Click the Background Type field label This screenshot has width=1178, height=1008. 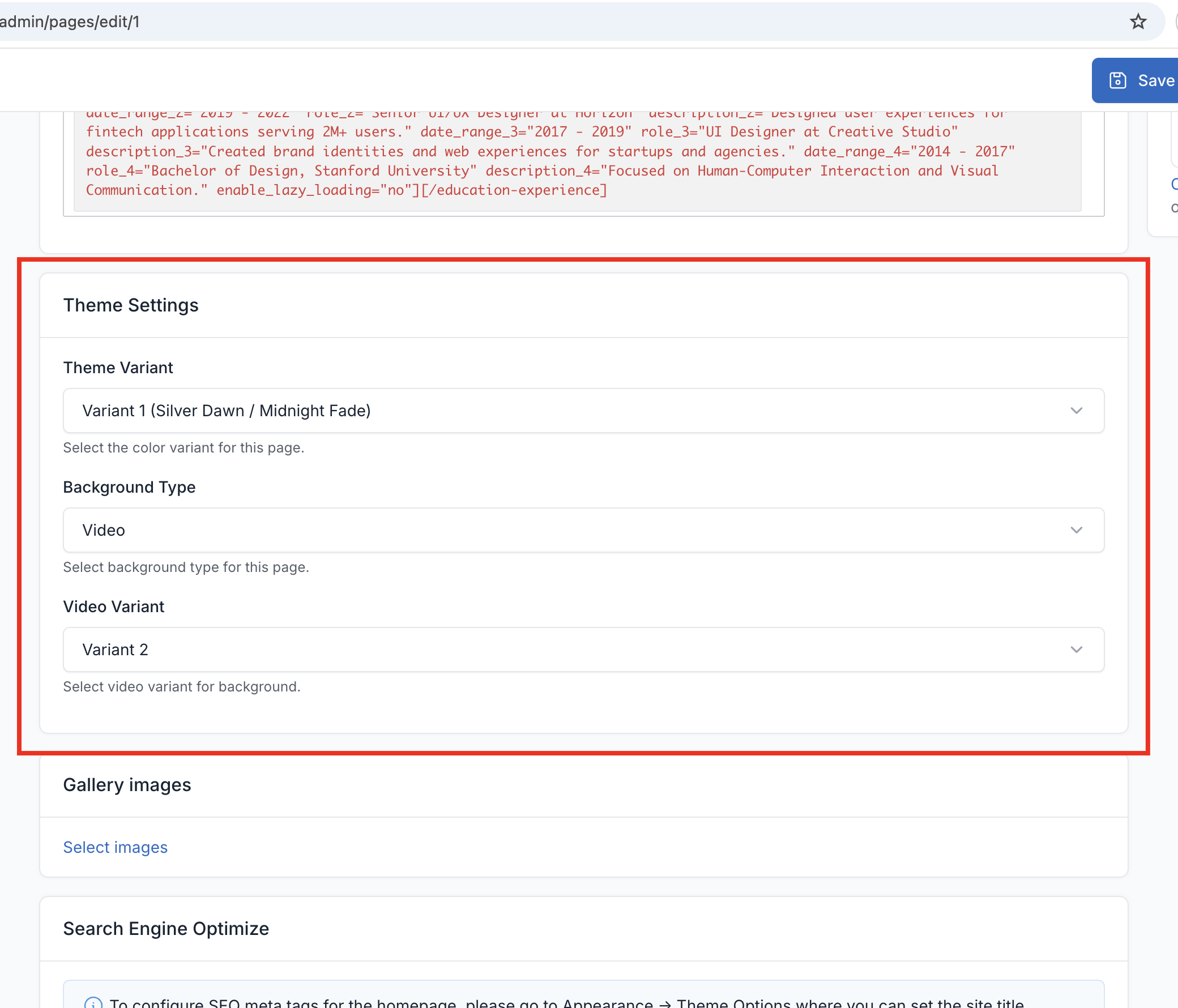point(129,487)
